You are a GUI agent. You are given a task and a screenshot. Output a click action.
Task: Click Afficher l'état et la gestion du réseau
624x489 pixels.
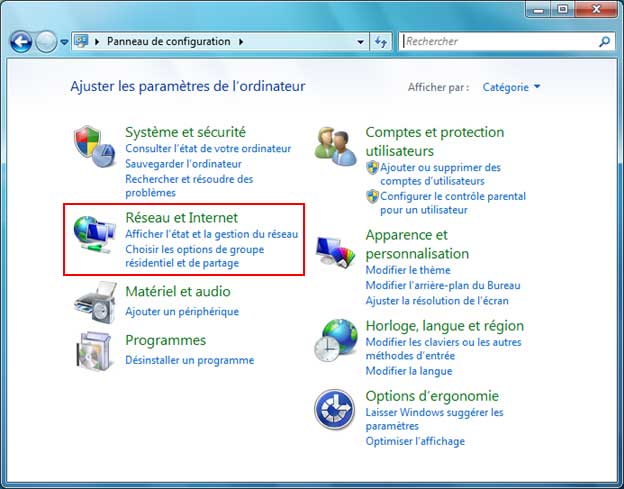pos(212,234)
